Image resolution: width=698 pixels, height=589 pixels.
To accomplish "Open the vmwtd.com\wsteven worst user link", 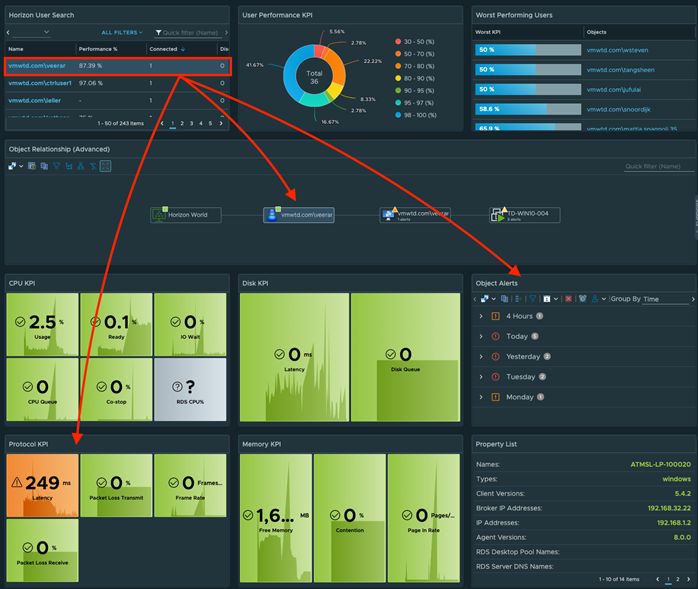I will pyautogui.click(x=617, y=50).
